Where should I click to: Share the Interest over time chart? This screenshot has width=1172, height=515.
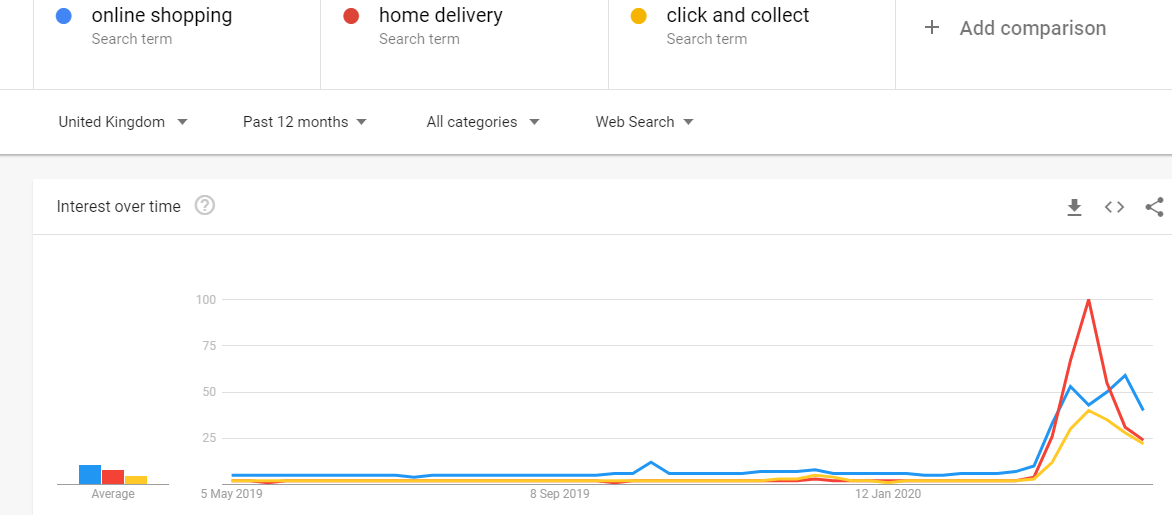[x=1154, y=207]
